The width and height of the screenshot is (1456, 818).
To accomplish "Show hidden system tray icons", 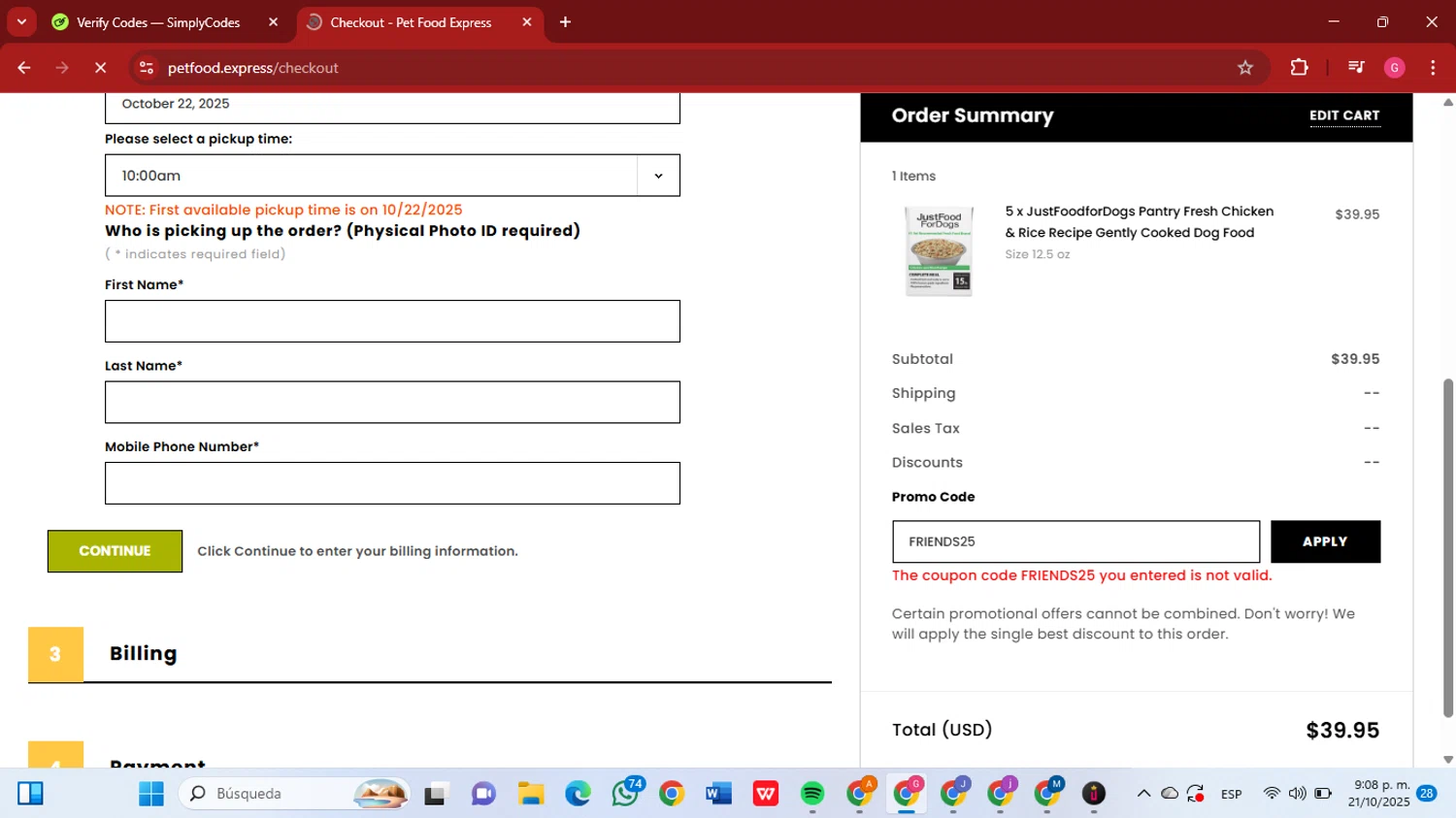I will pos(1143,794).
